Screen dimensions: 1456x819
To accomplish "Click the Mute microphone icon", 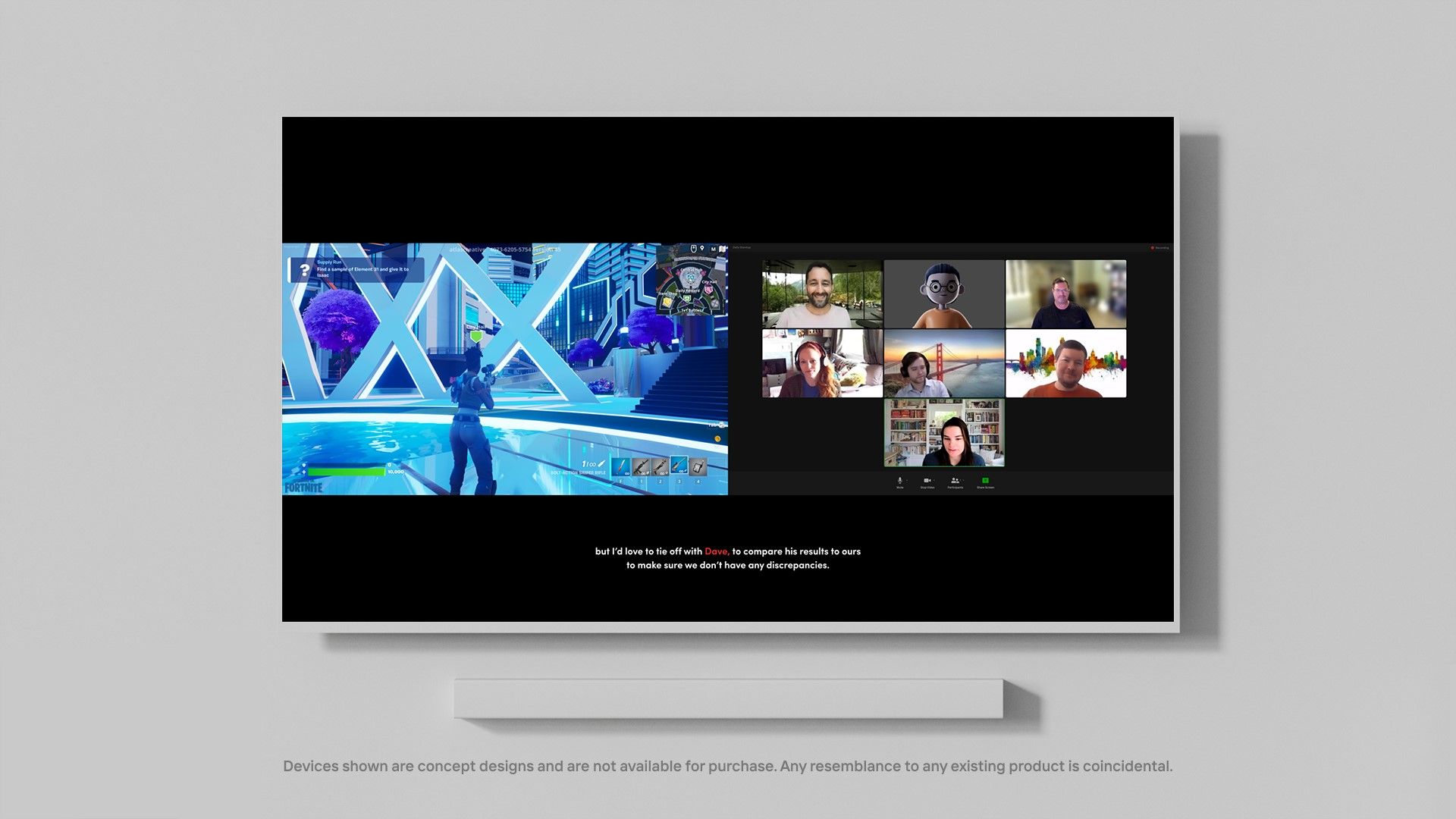I will point(899,480).
